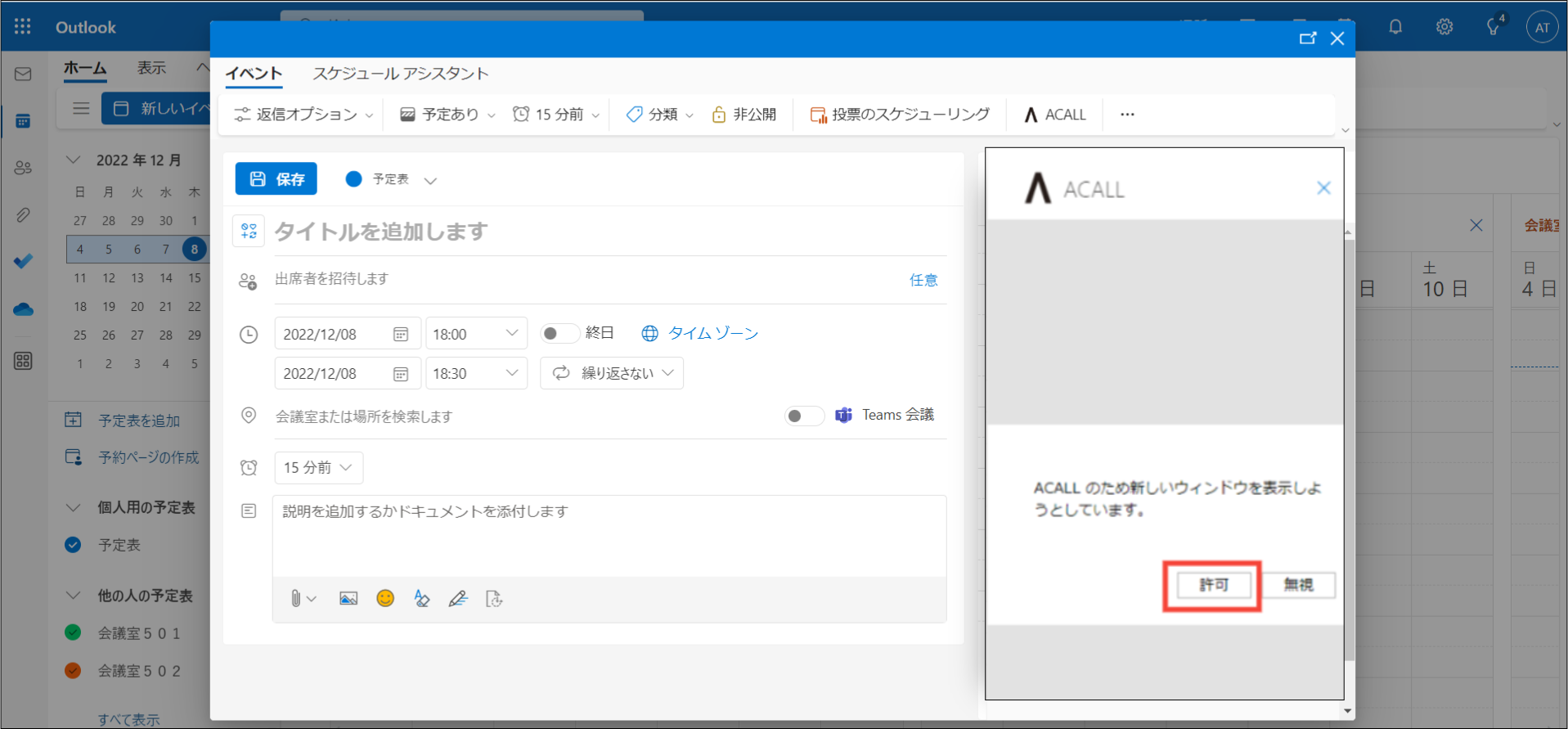Click 無視 ignore button in ACALL dialog
The height and width of the screenshot is (729, 1568).
pos(1298,585)
